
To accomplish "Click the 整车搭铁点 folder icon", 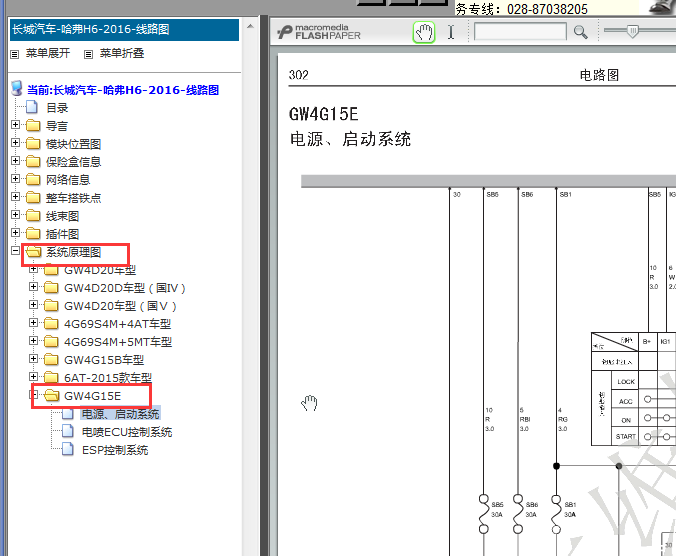I will pyautogui.click(x=33, y=198).
